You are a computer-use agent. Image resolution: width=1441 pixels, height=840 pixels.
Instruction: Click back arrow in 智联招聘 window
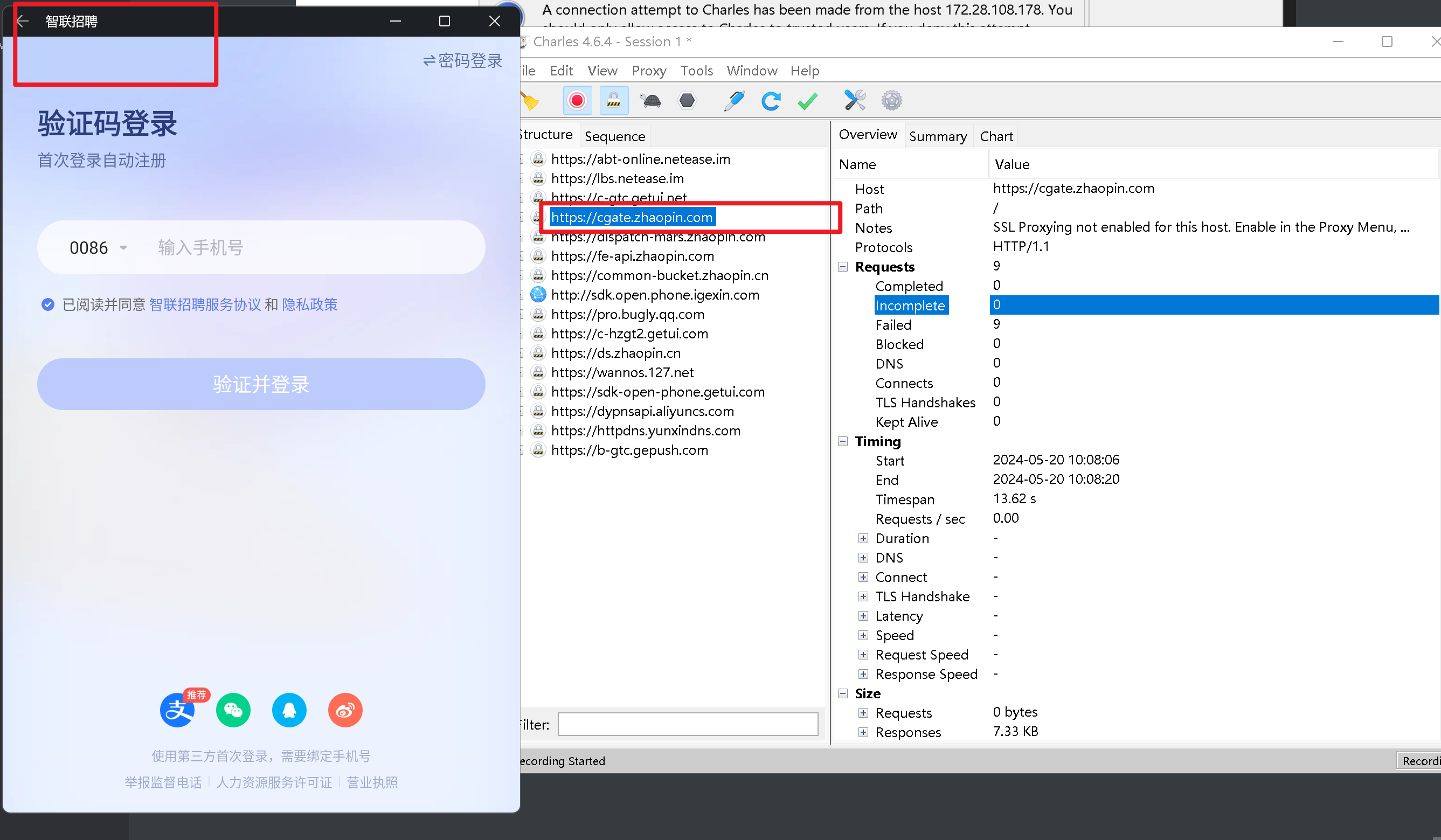pyautogui.click(x=23, y=21)
